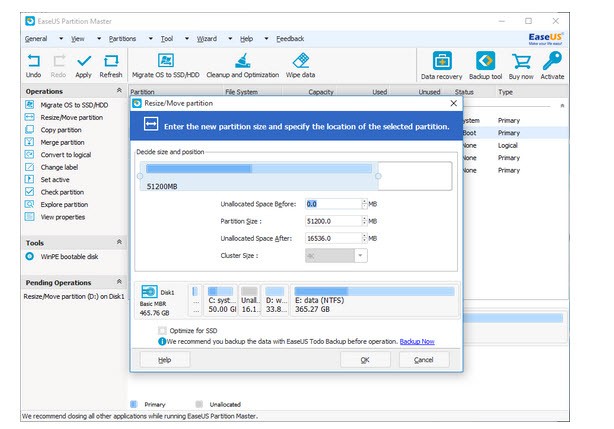Click the Disk1 drive icon in dialog
This screenshot has width=614, height=429.
[149, 292]
